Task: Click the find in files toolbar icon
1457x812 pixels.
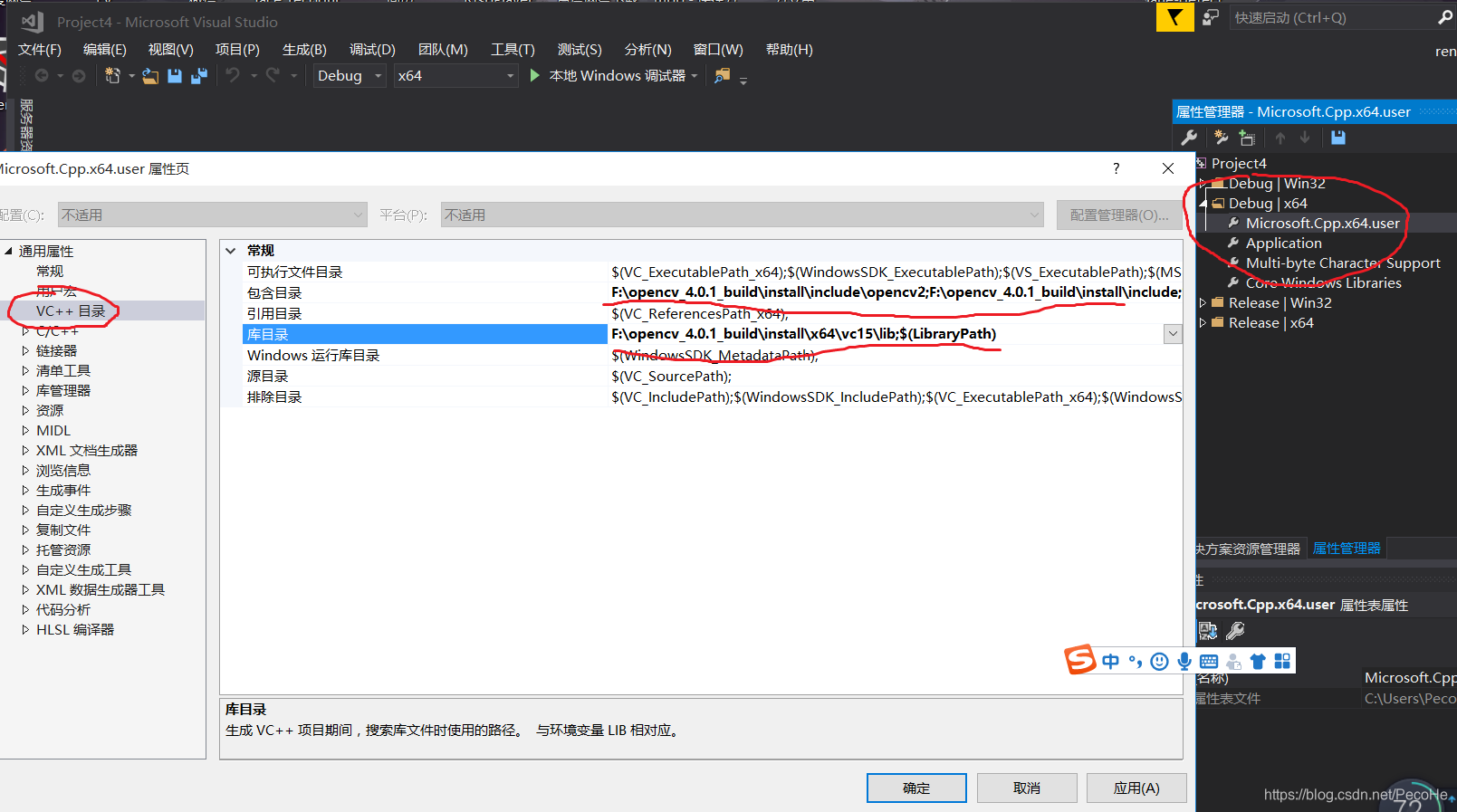Action: [722, 76]
